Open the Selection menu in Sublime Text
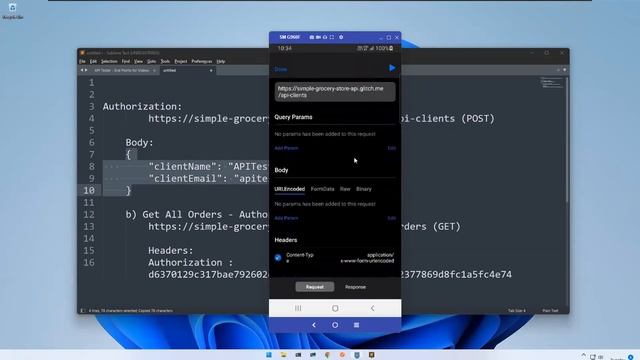Viewport: 640px width, 360px height. (109, 61)
